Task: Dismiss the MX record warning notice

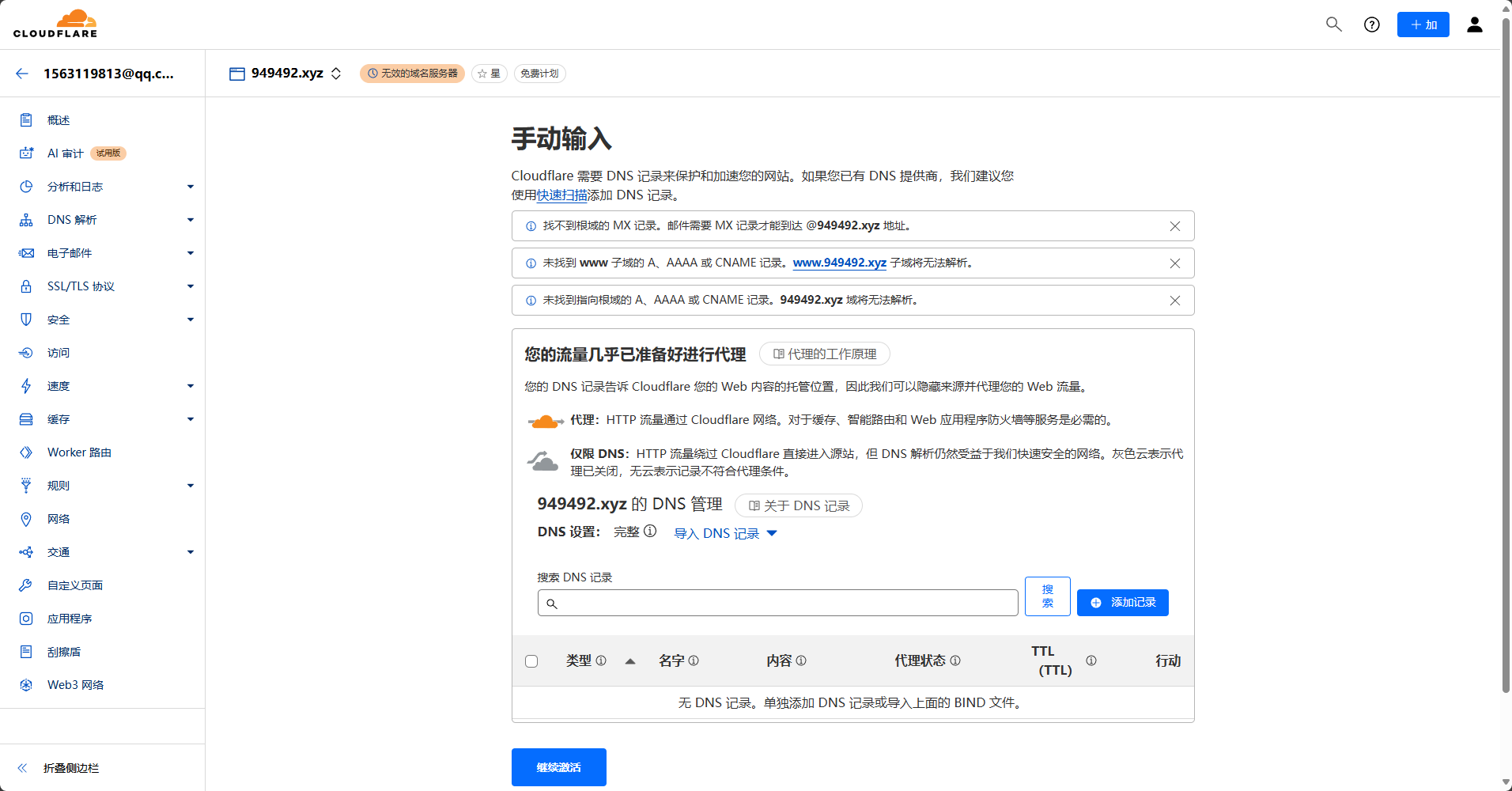Action: point(1175,226)
